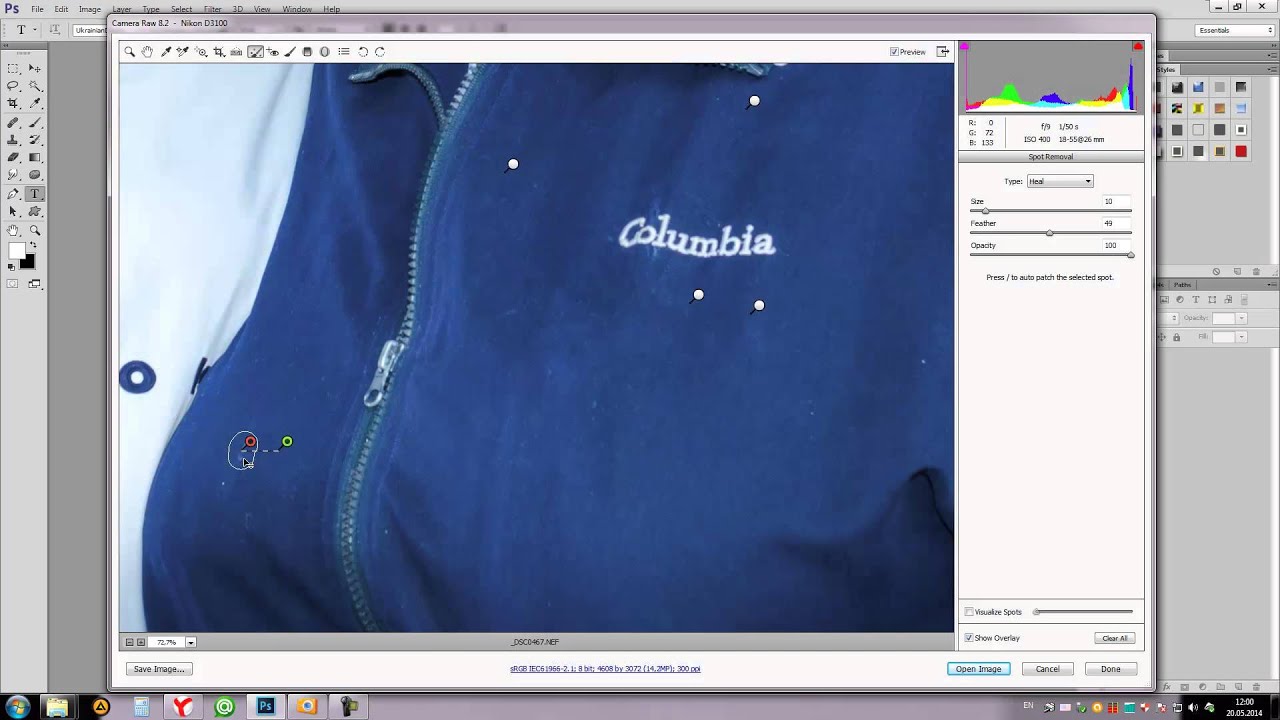Open Camera Raw preferences dialog icon
Viewport: 1280px width, 720px height.
click(344, 52)
